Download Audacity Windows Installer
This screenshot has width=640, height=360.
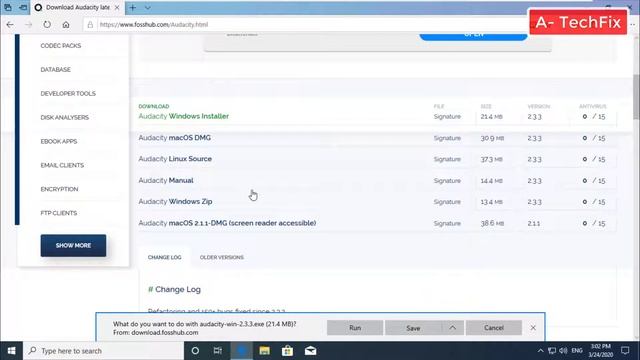coord(184,116)
